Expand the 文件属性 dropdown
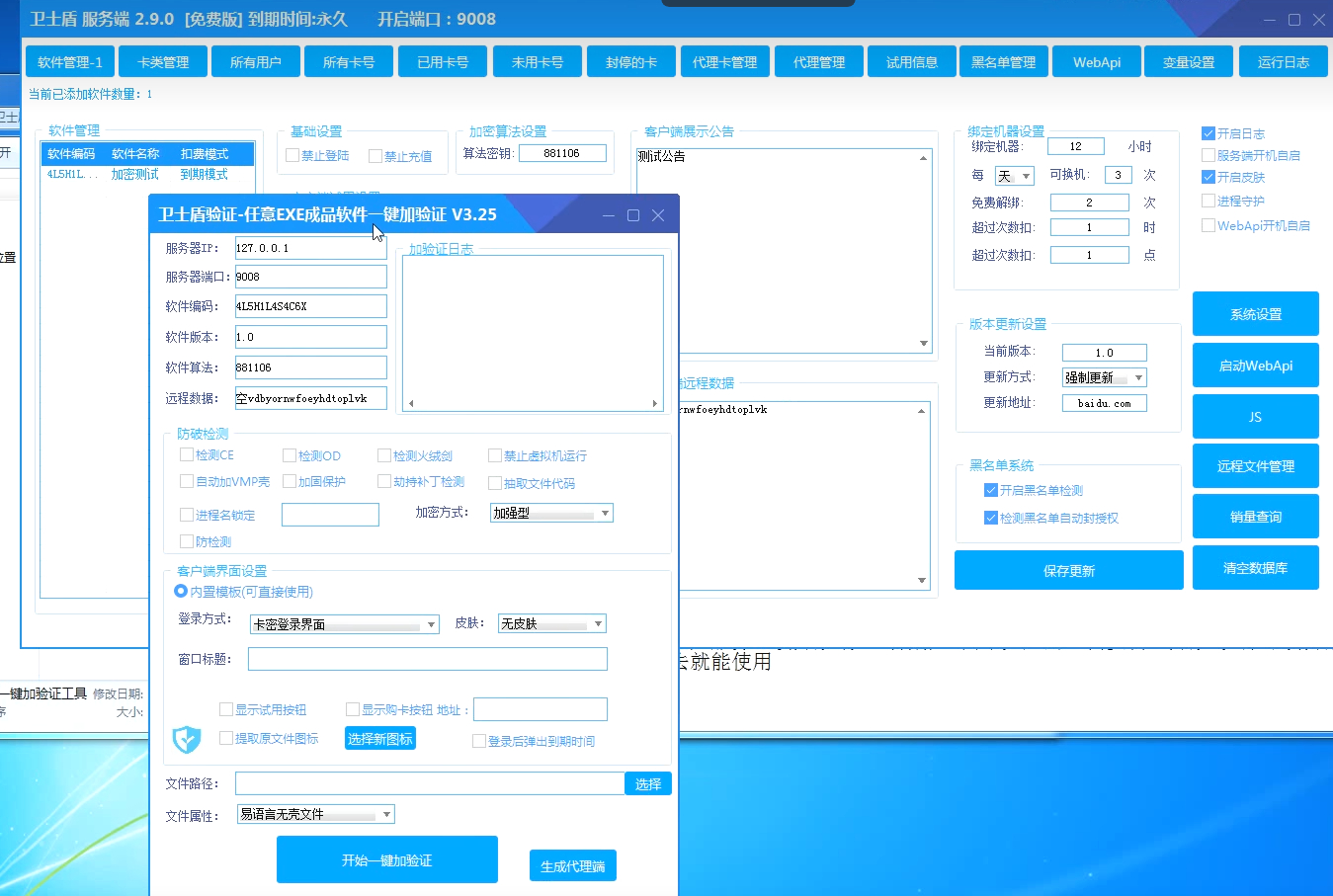The height and width of the screenshot is (896, 1333). [316, 815]
